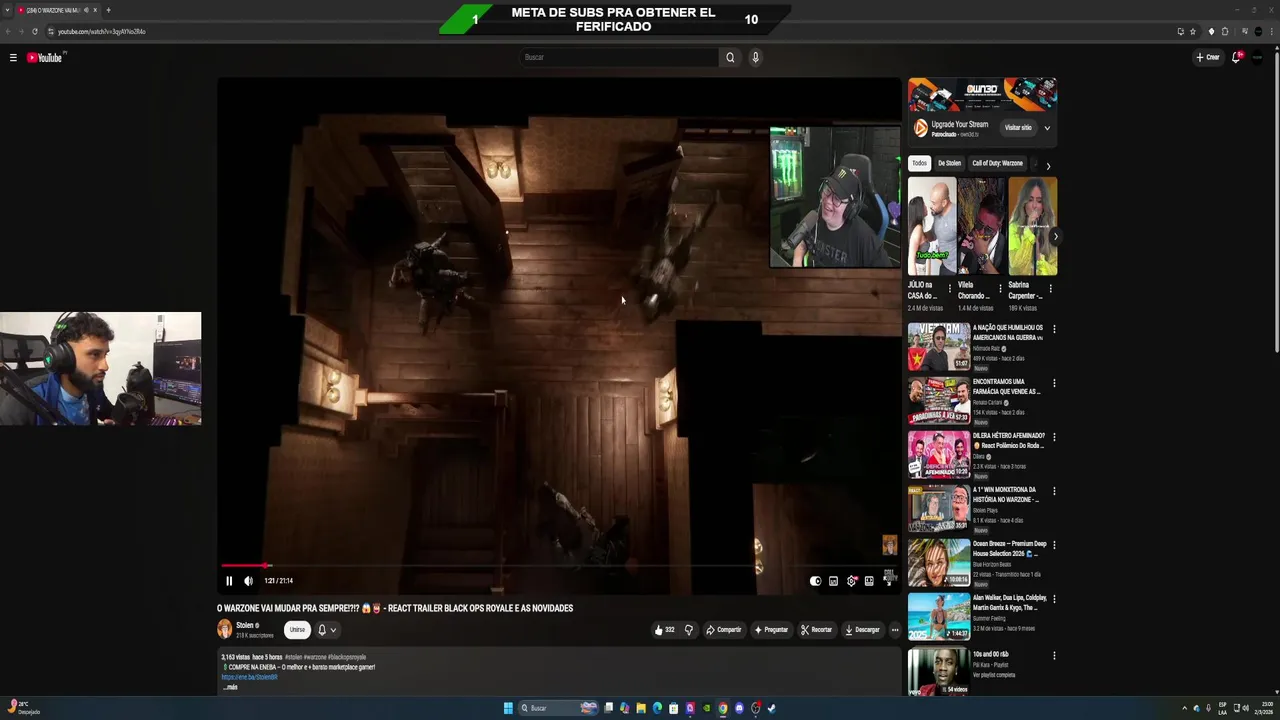The height and width of the screenshot is (720, 1280).
Task: Select the Todos filter chip
Action: [x=919, y=163]
